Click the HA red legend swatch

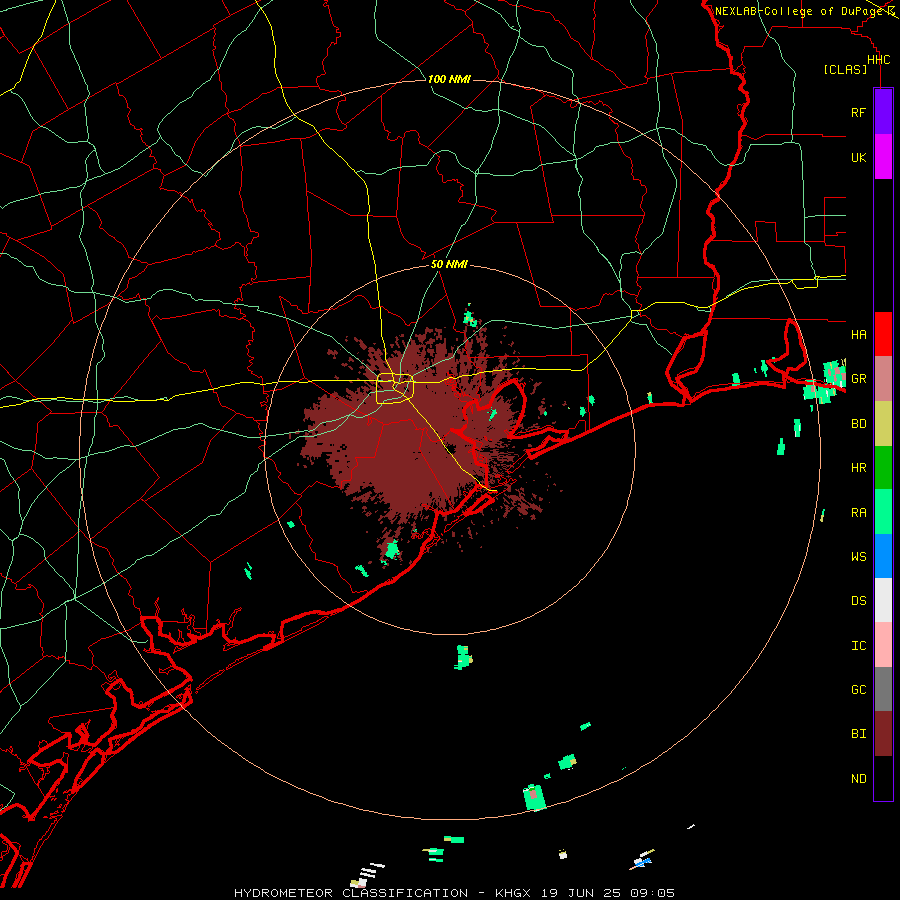[x=883, y=334]
